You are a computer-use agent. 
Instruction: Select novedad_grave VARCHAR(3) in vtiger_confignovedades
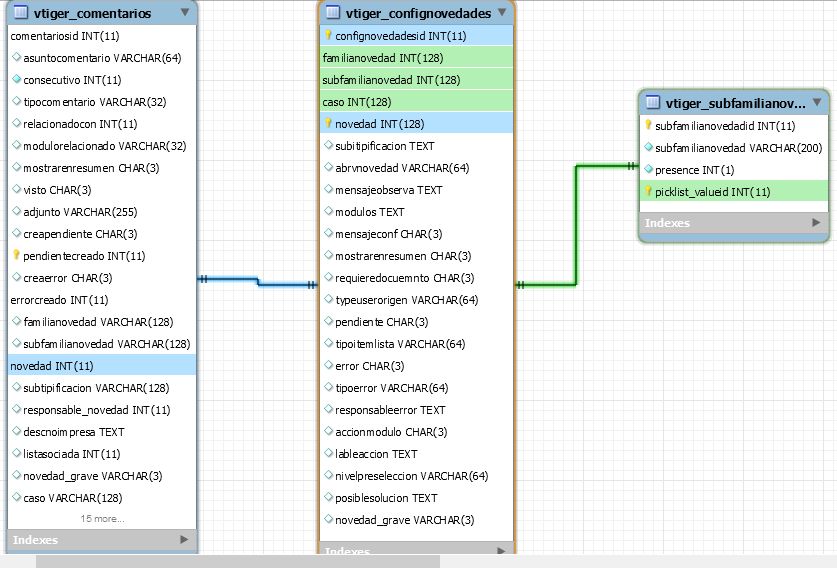[x=416, y=519]
